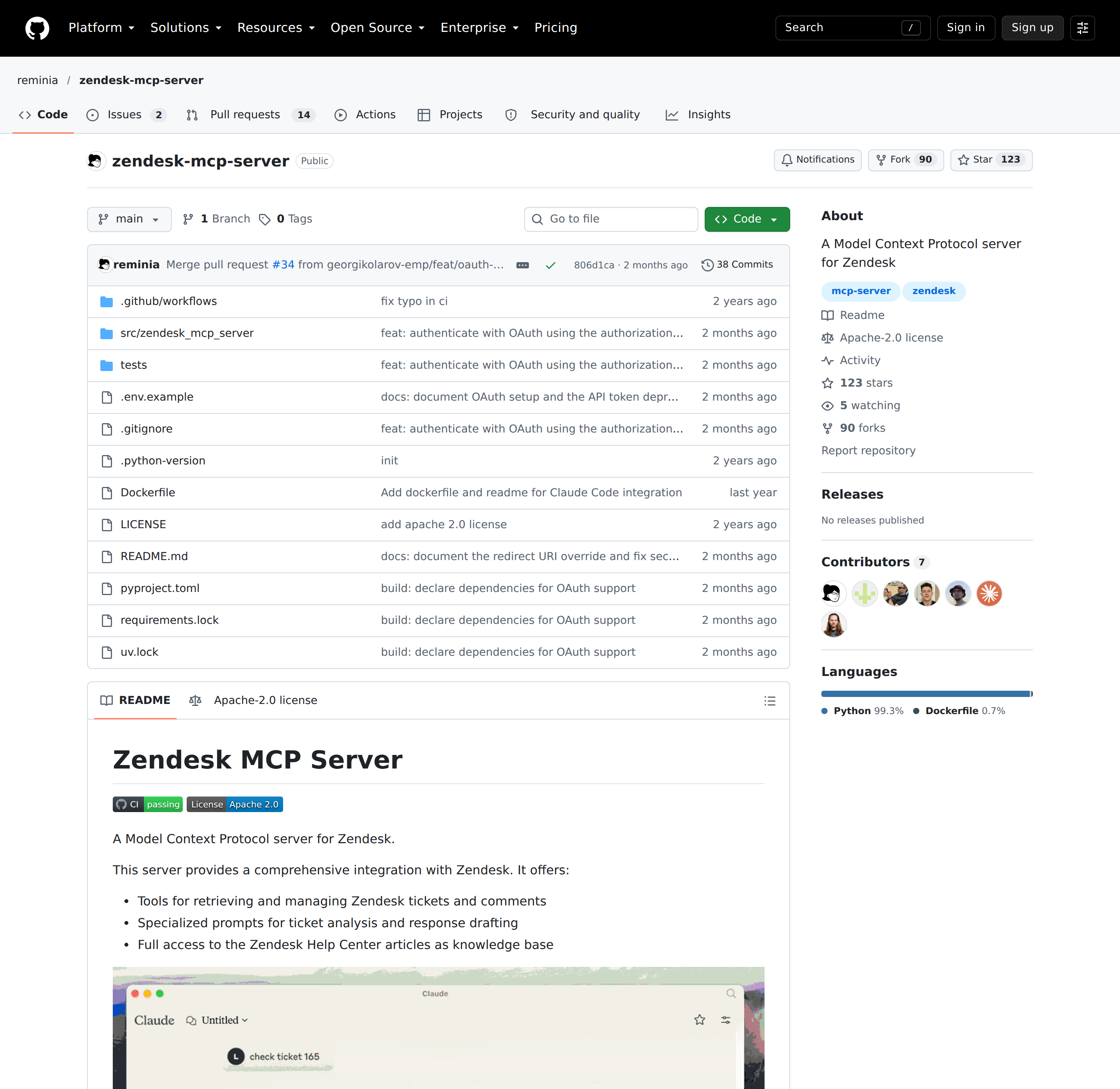Image resolution: width=1120 pixels, height=1089 pixels.
Task: Click the clock icon beside 38 Commits
Action: [707, 265]
